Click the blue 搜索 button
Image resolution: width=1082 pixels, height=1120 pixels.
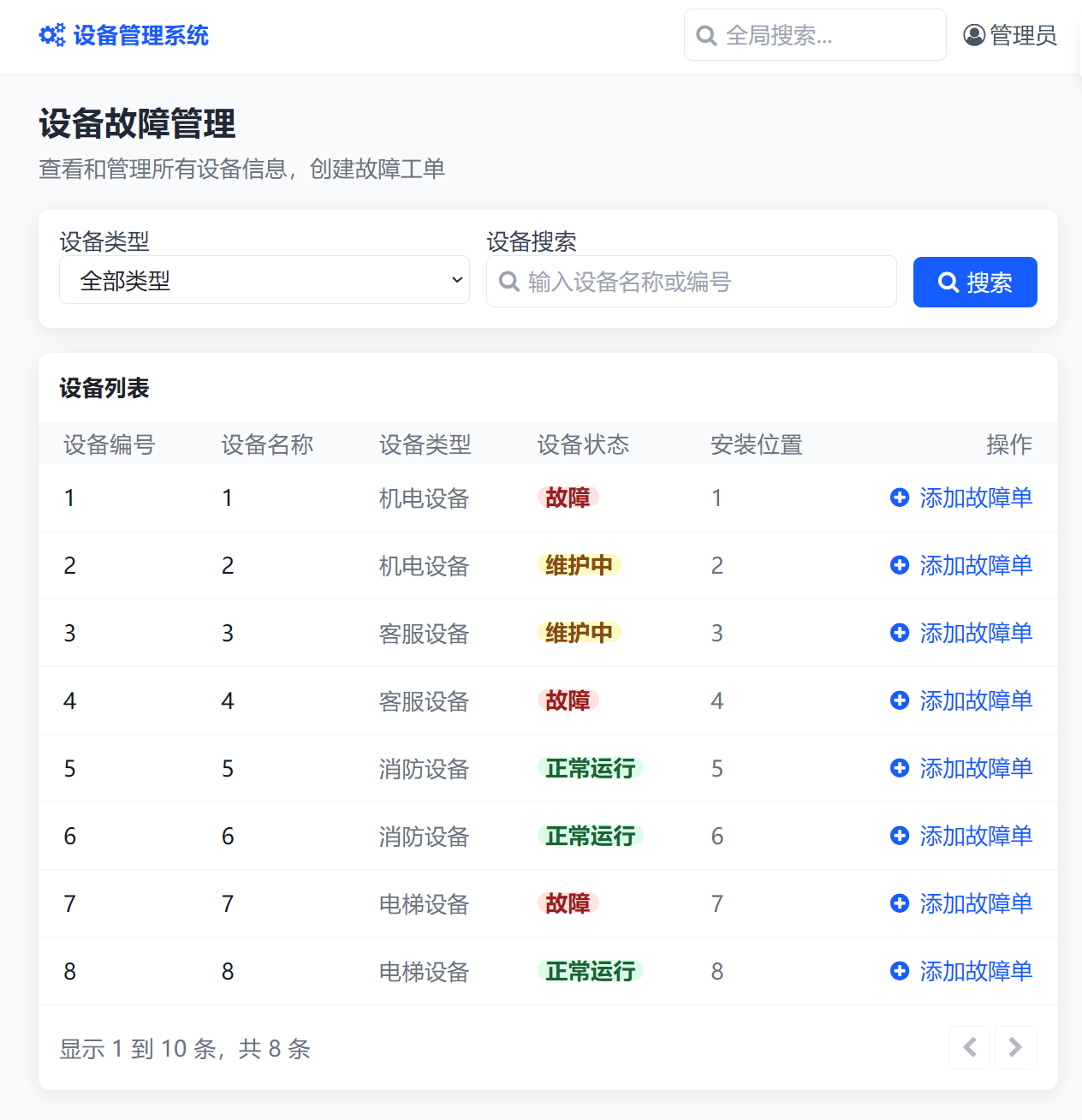coord(975,282)
